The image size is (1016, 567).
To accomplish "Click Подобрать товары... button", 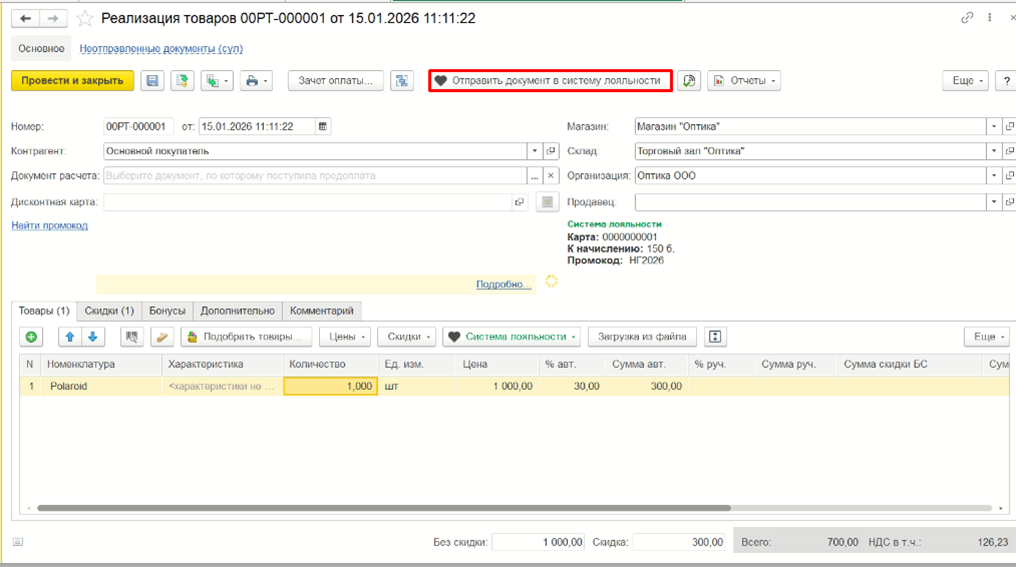I will point(246,336).
